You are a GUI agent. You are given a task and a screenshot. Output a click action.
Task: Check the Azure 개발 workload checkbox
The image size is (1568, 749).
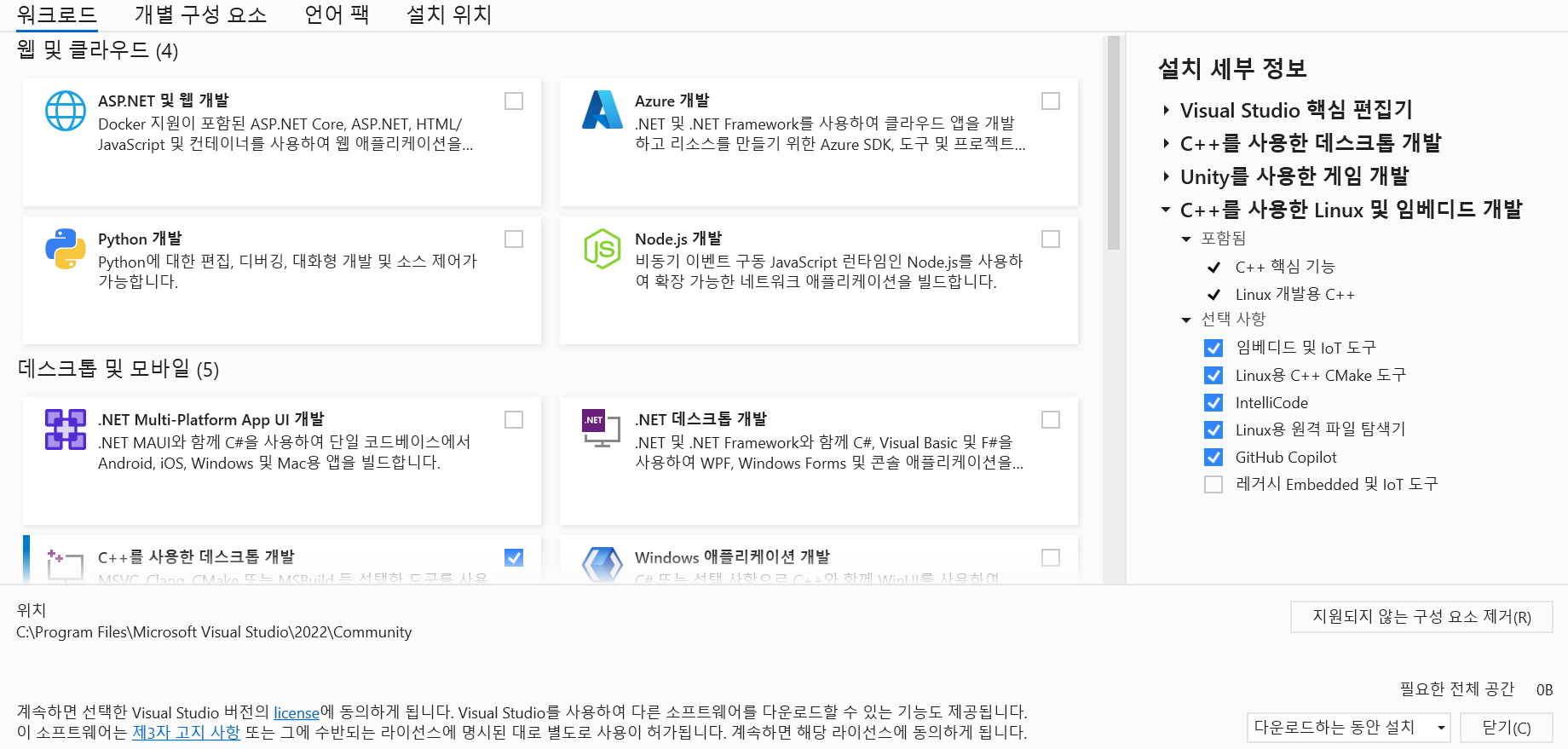[1051, 101]
